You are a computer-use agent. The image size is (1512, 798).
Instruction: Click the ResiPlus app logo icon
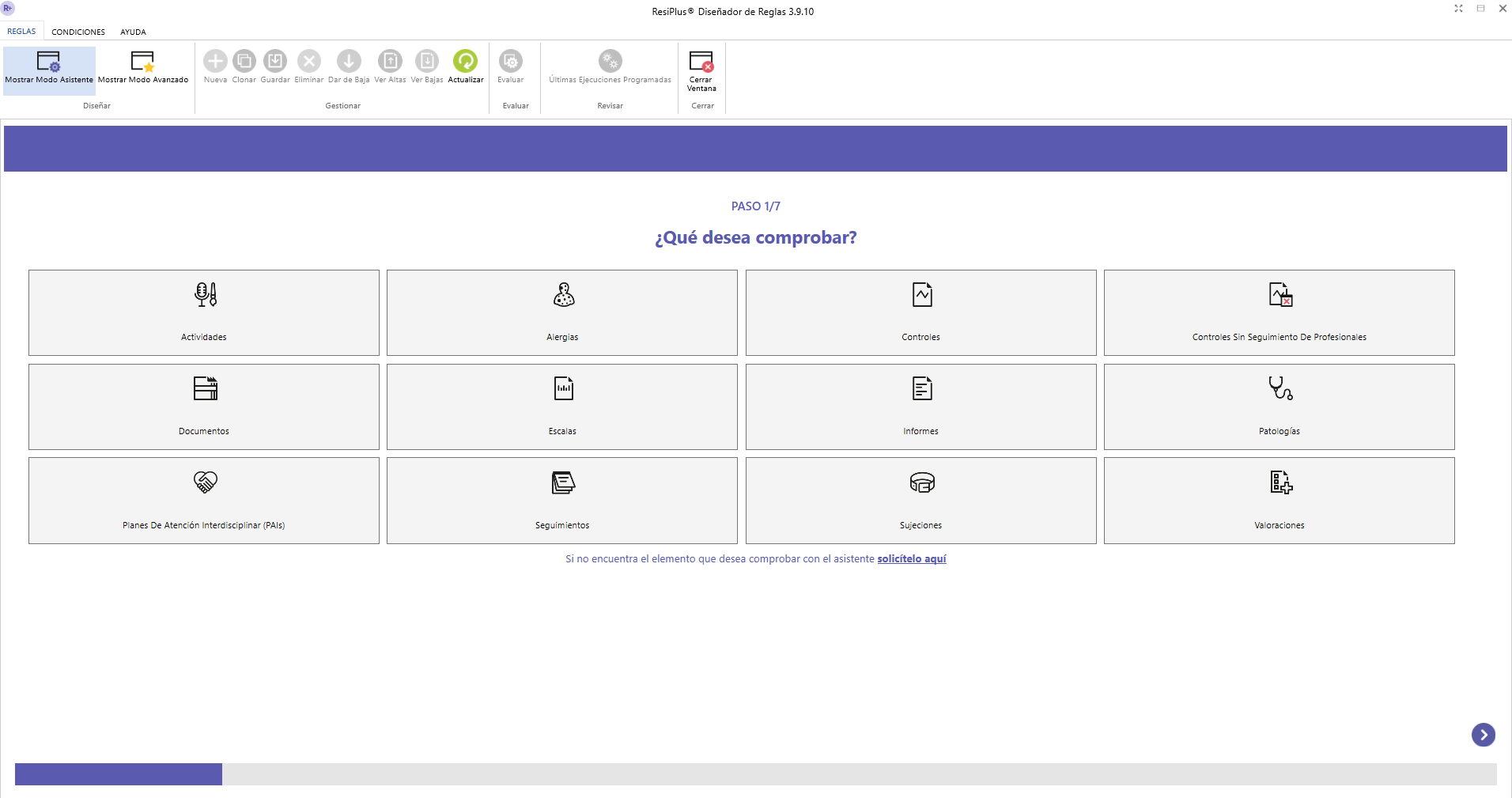click(x=8, y=8)
